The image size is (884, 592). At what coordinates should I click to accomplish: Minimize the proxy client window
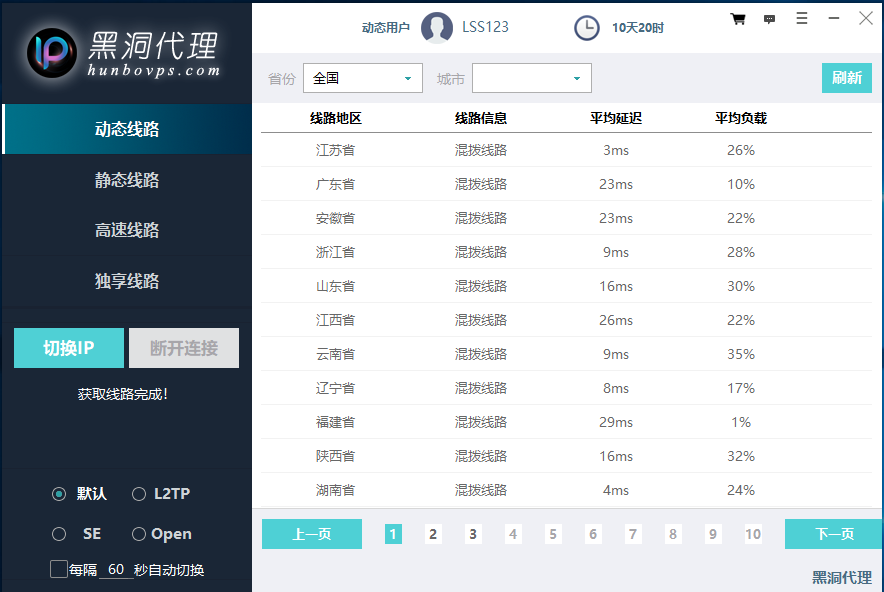tap(834, 18)
